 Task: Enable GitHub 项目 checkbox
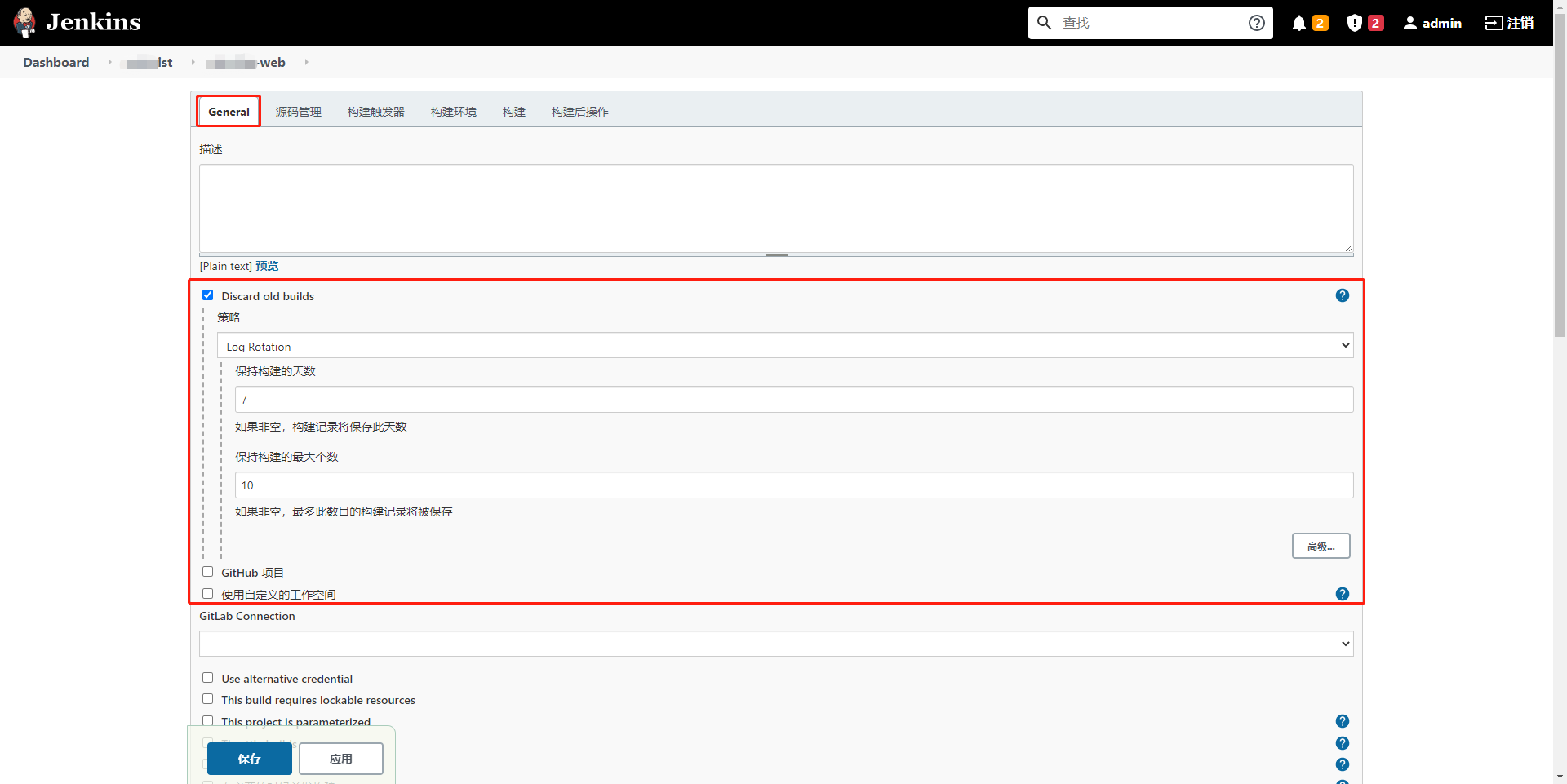pyautogui.click(x=207, y=572)
